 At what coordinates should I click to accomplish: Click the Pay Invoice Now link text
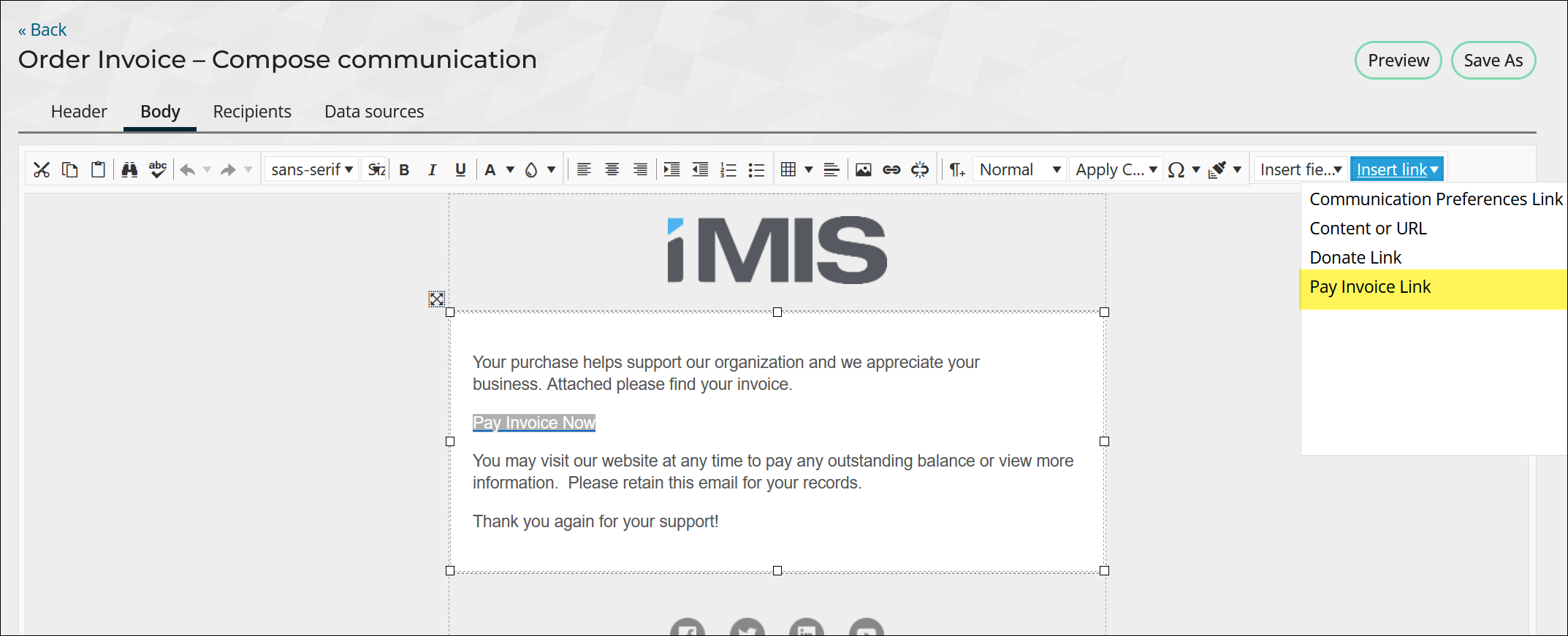[x=534, y=423]
